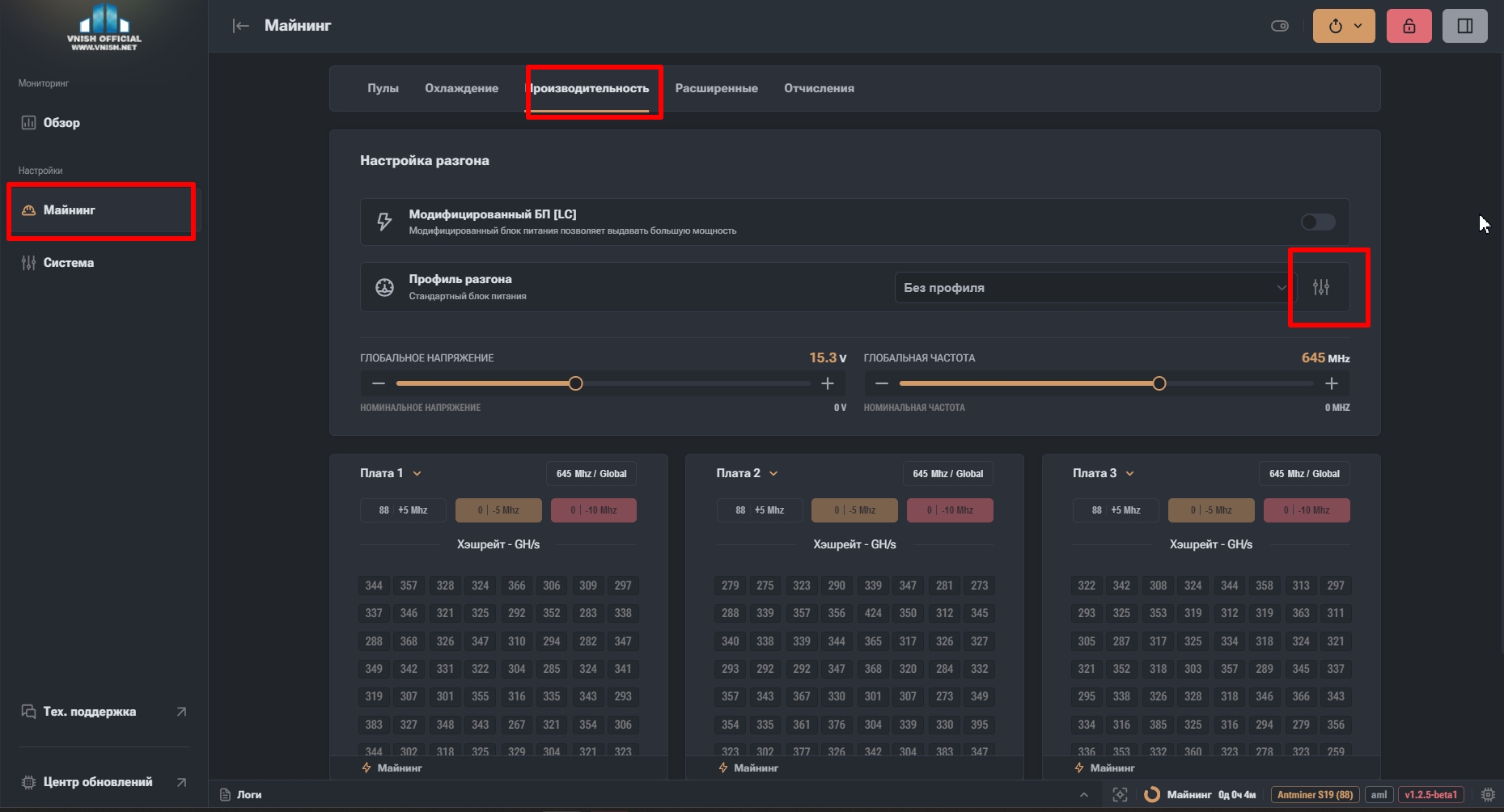Click Плата 3 +5 Mhz button
Viewport: 1504px width, 812px height.
[1116, 510]
